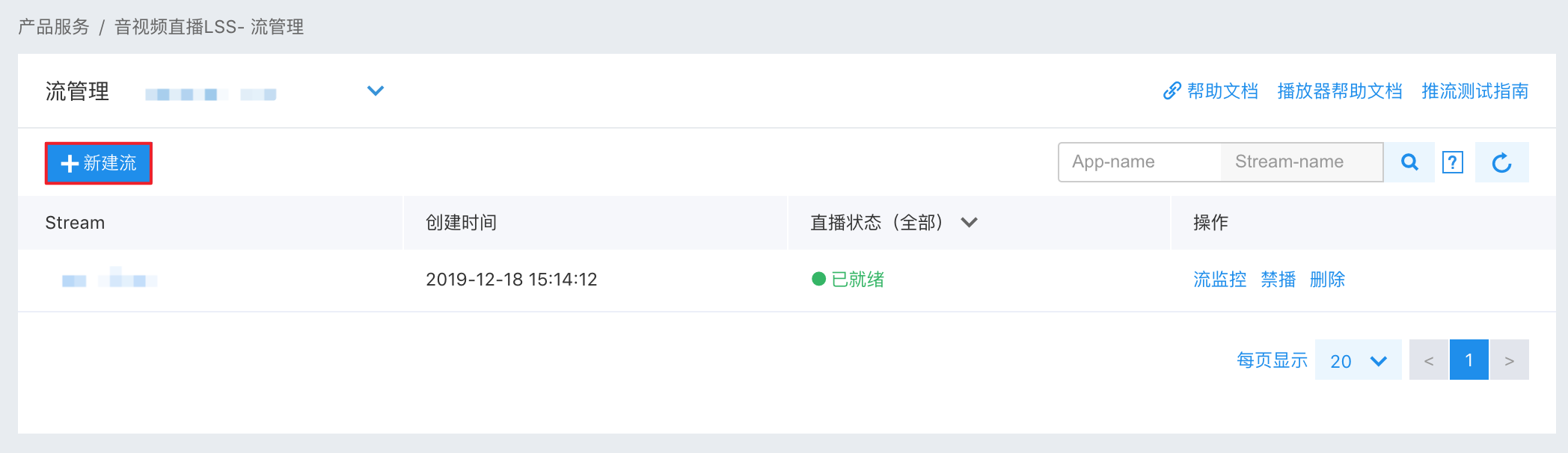Open the 直播状态 (全部) filter dropdown
Viewport: 1568px width, 453px height.
tap(969, 223)
